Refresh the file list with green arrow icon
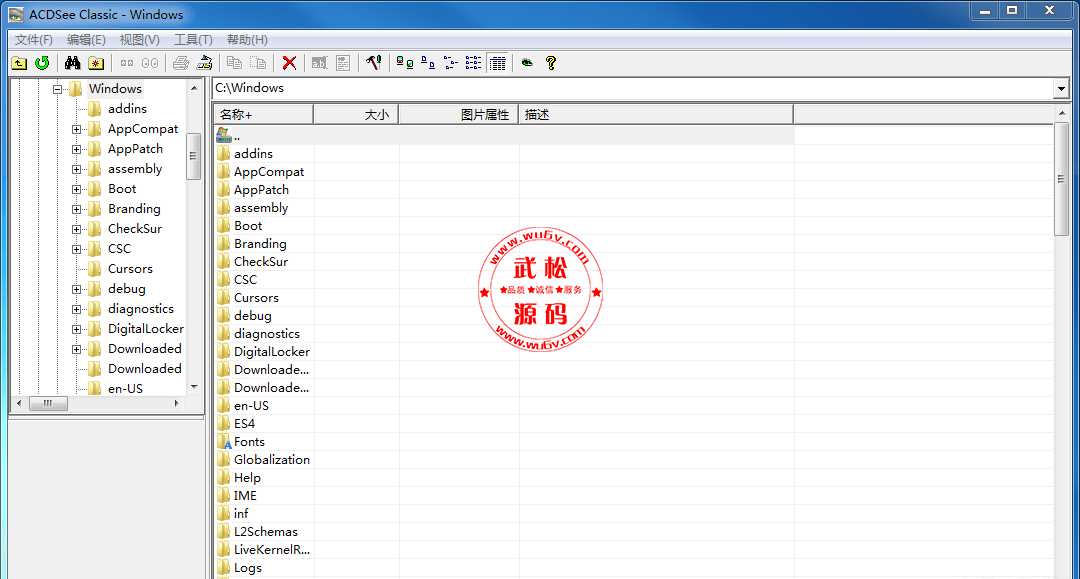The width and height of the screenshot is (1080, 579). click(42, 63)
